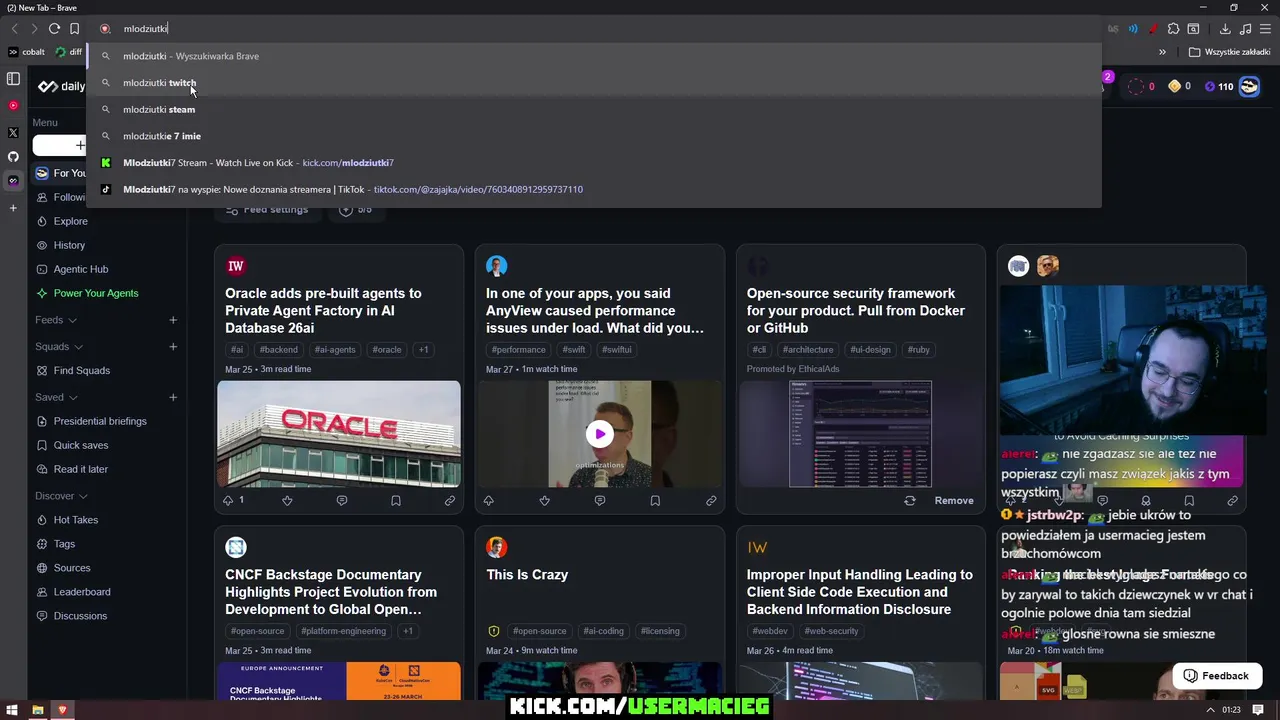Play the AnyView performance video thumbnail

coord(600,434)
